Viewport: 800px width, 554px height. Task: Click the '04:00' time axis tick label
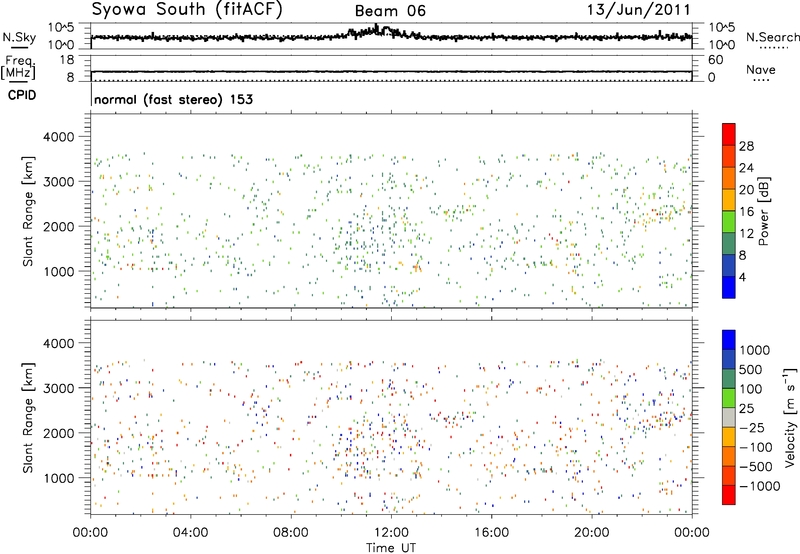[190, 533]
